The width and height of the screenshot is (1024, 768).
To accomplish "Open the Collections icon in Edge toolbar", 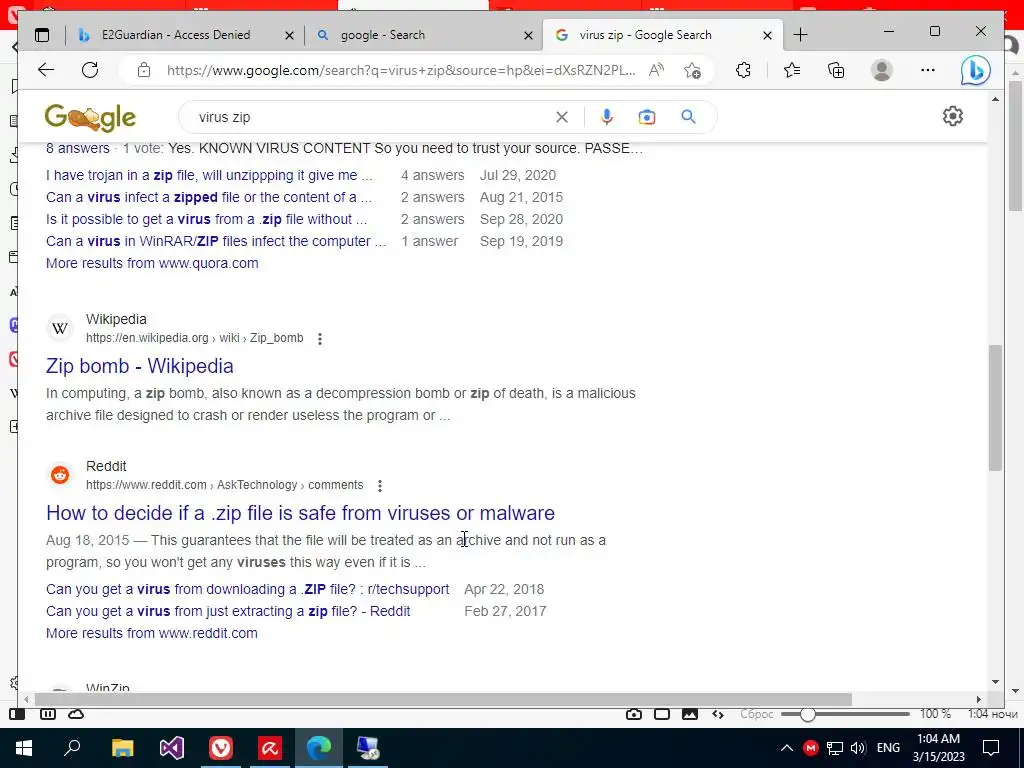I will (836, 70).
